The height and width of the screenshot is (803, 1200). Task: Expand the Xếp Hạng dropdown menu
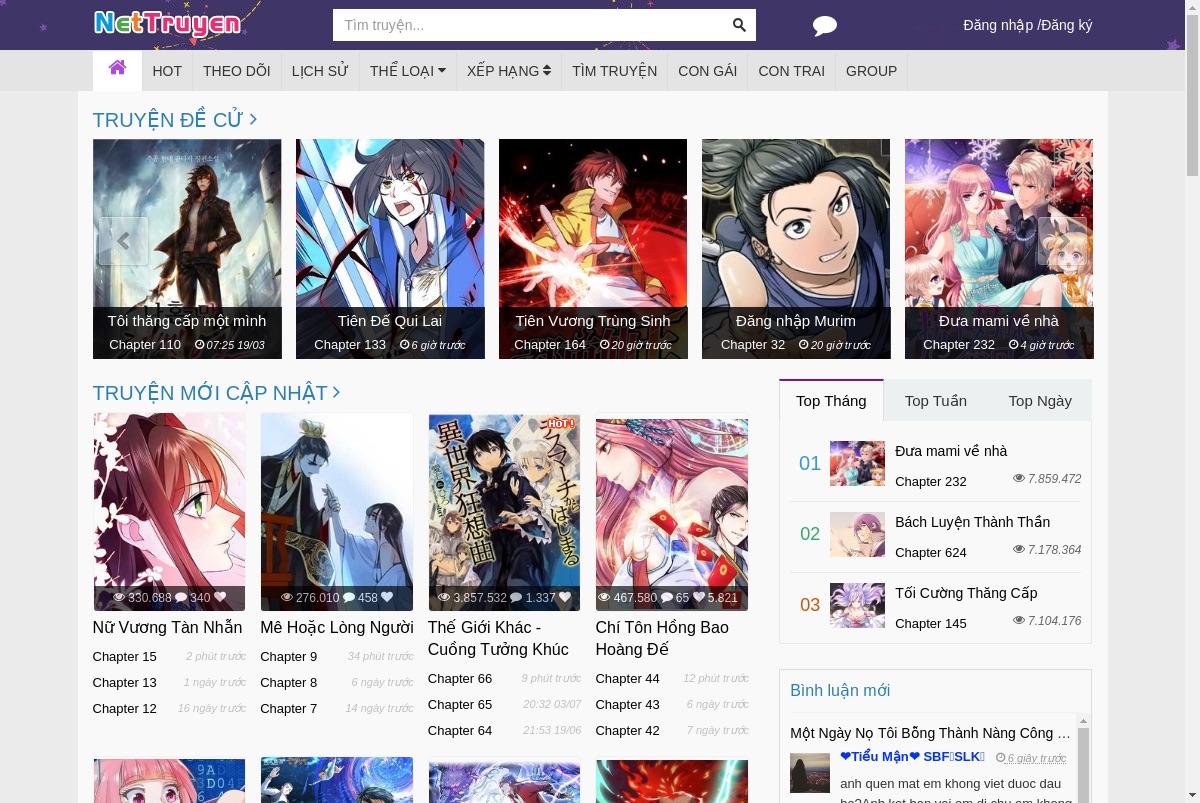pyautogui.click(x=509, y=71)
